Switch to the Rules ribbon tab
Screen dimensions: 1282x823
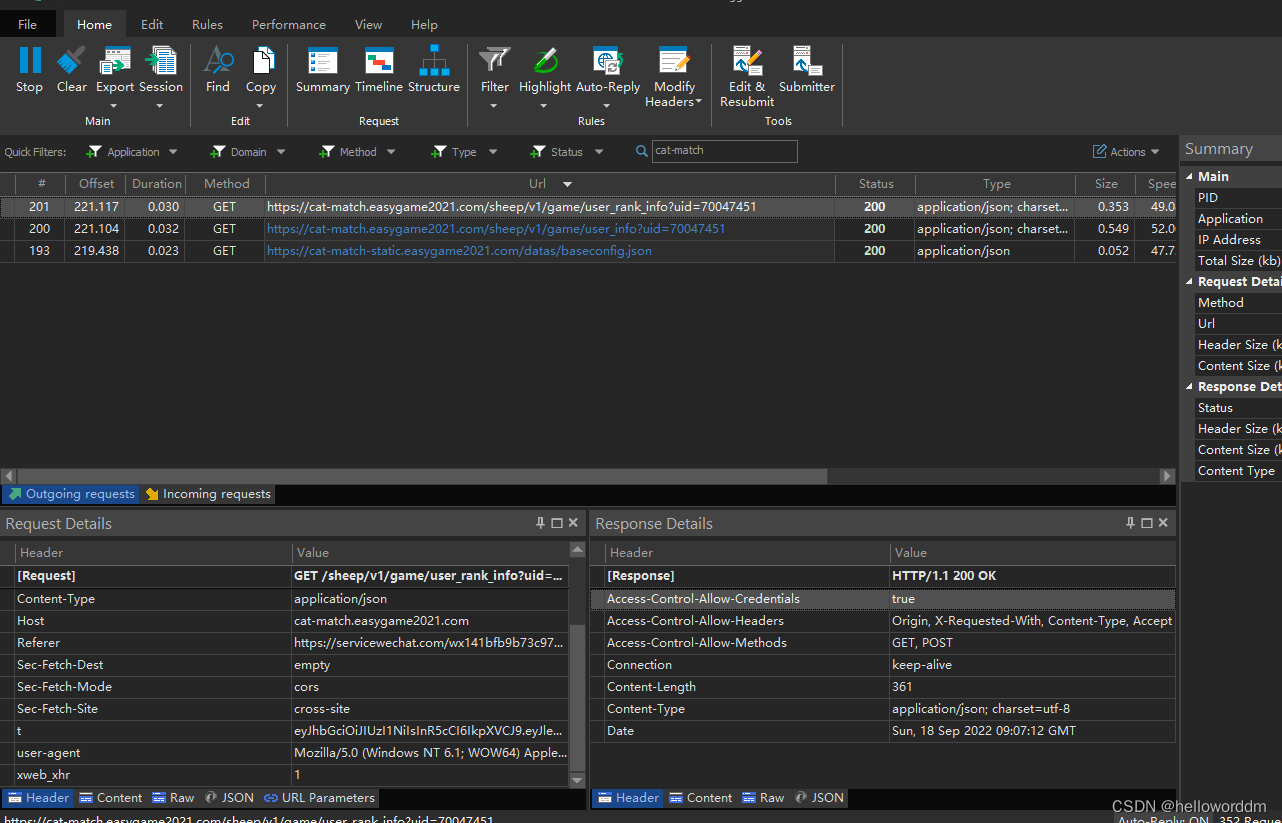tap(207, 24)
